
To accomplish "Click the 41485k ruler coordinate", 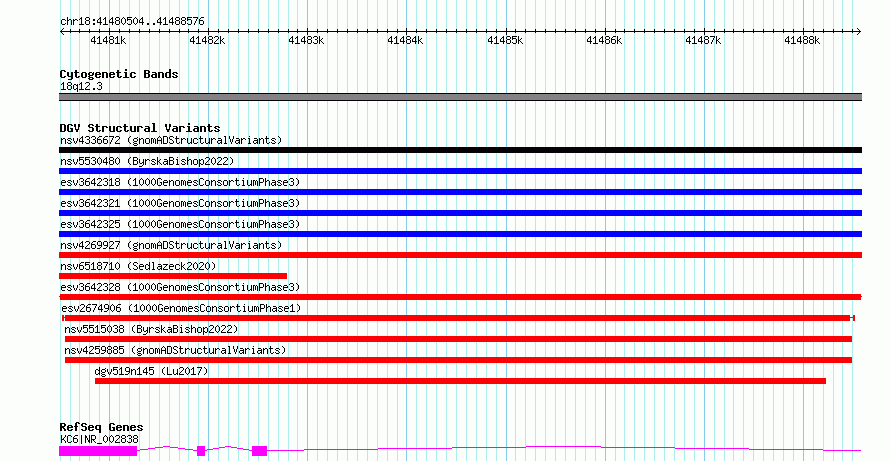I will 505,41.
